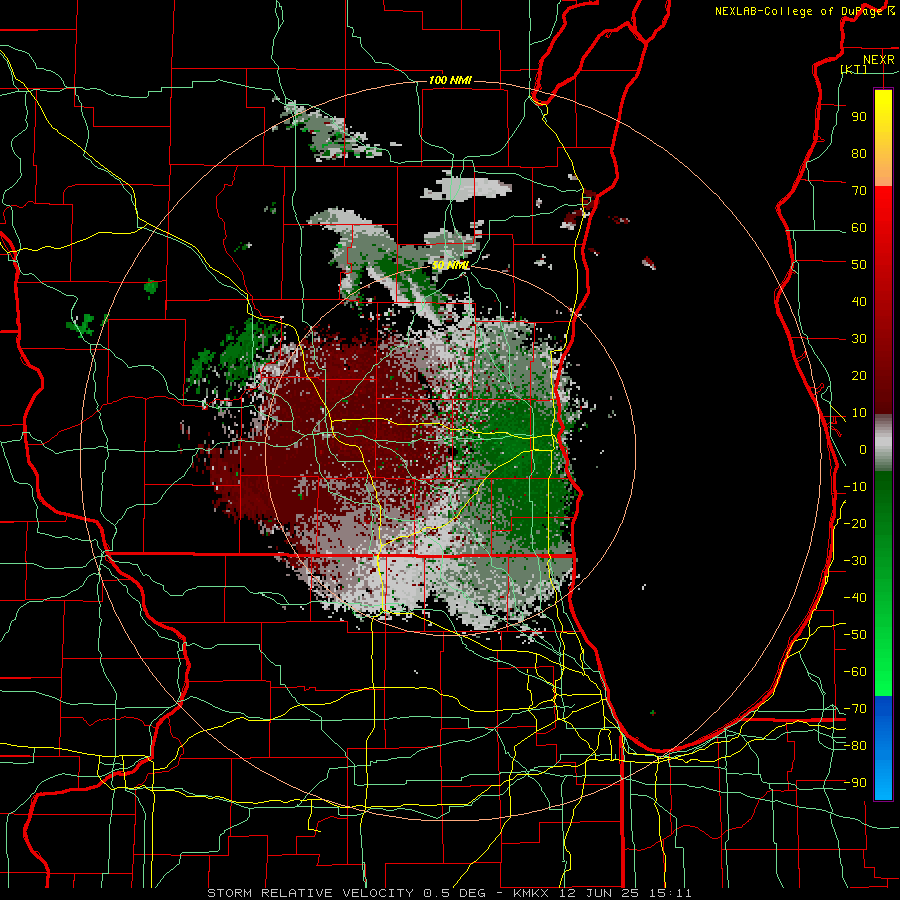The width and height of the screenshot is (900, 900).
Task: Click the -10 value on the velocity scale
Action: (855, 487)
